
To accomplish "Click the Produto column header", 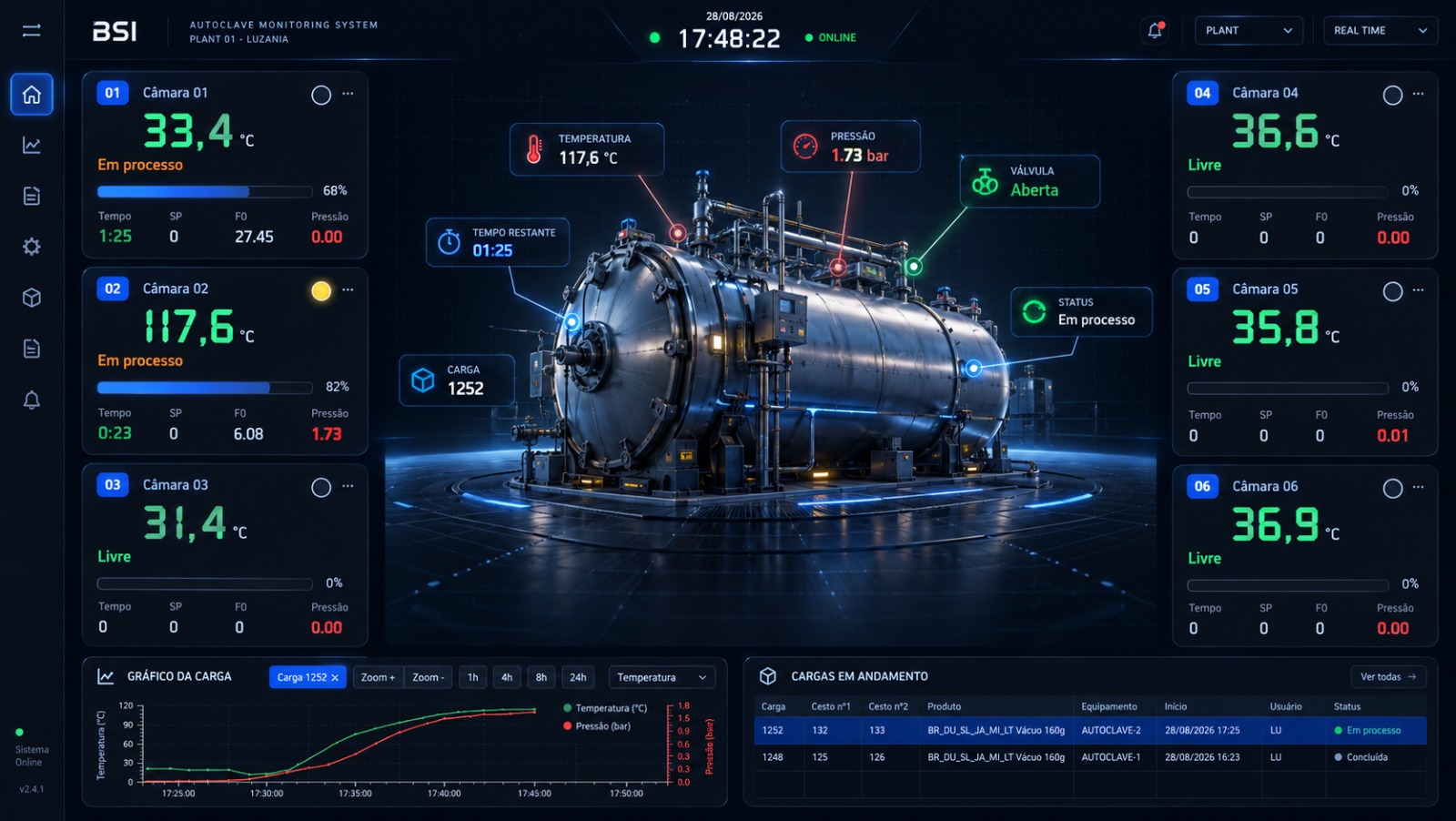I will (944, 706).
